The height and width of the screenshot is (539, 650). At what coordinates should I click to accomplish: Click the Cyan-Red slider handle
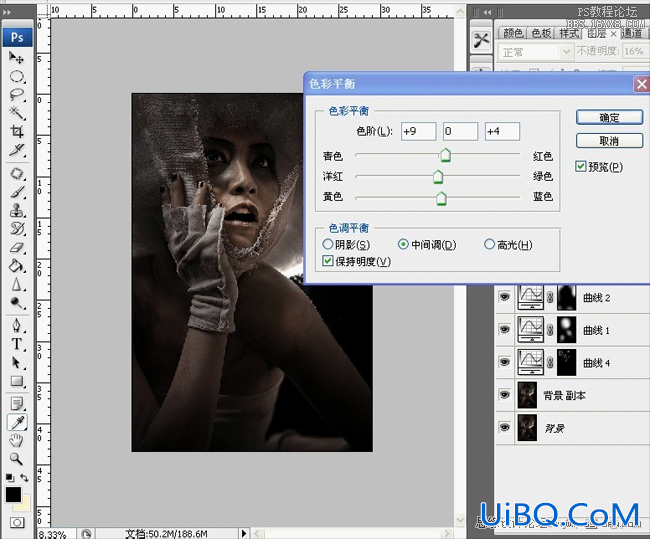pos(445,155)
